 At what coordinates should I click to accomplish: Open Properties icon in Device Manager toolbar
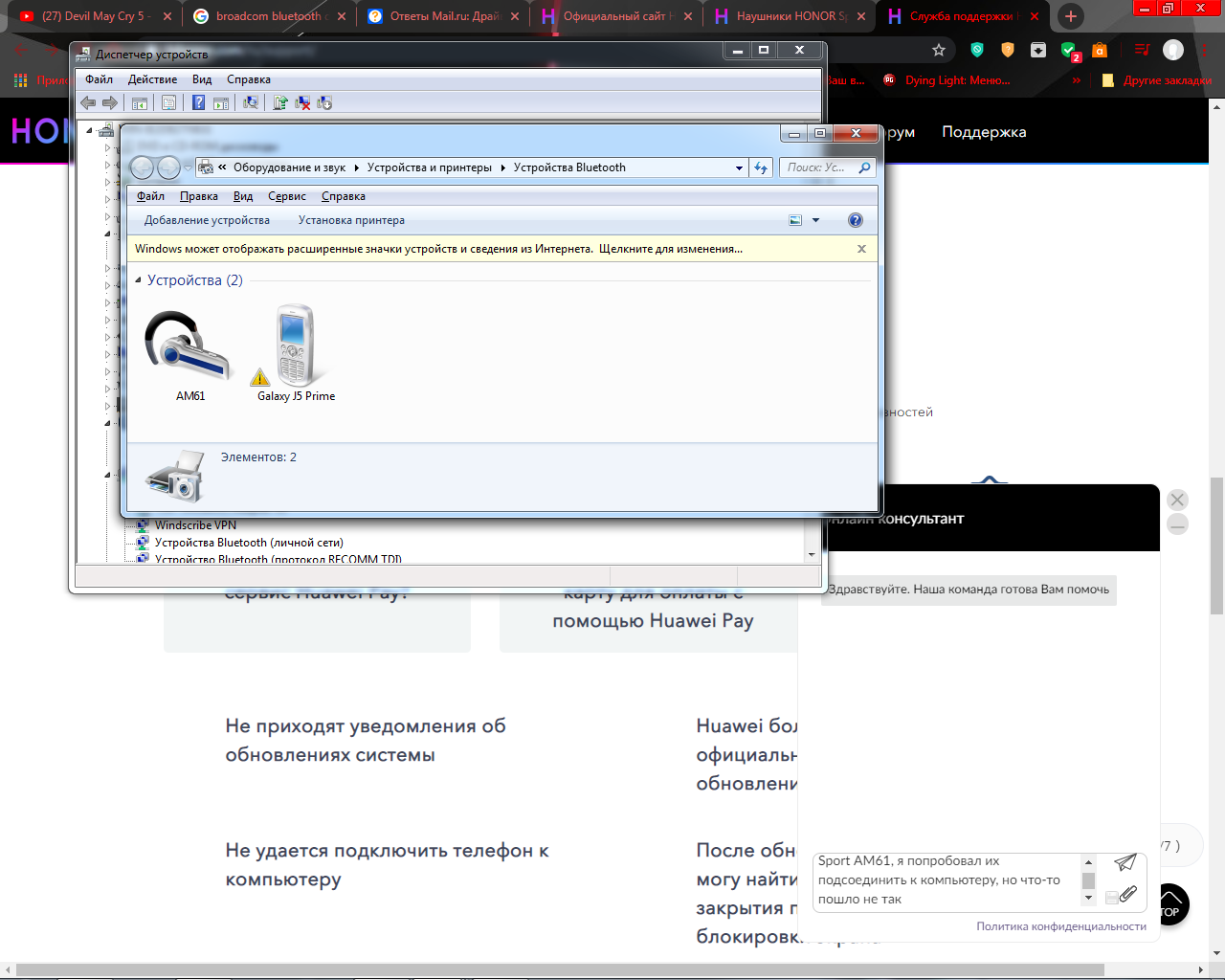pyautogui.click(x=168, y=102)
